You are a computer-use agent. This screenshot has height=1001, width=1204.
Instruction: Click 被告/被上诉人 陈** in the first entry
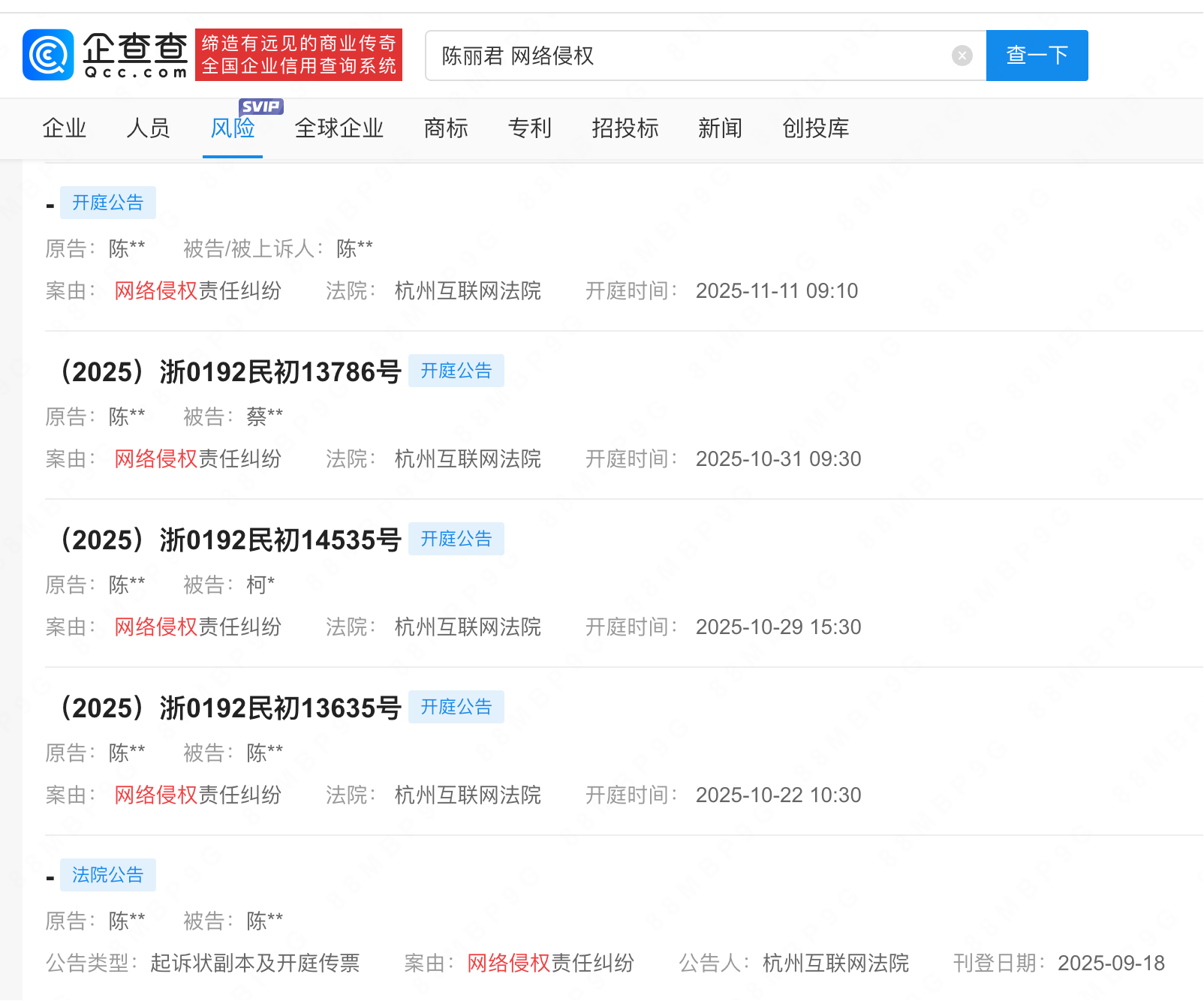pyautogui.click(x=354, y=248)
